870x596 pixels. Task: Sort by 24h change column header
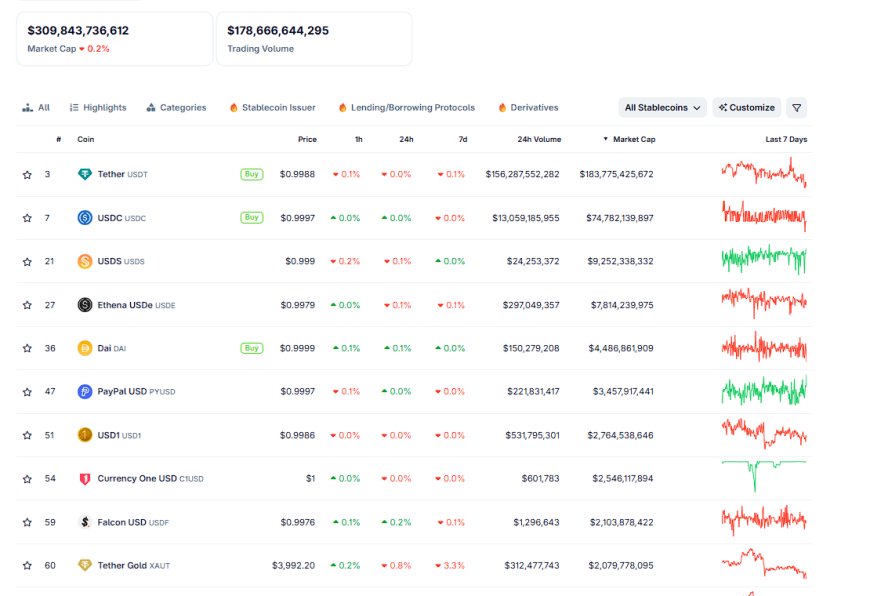(406, 139)
